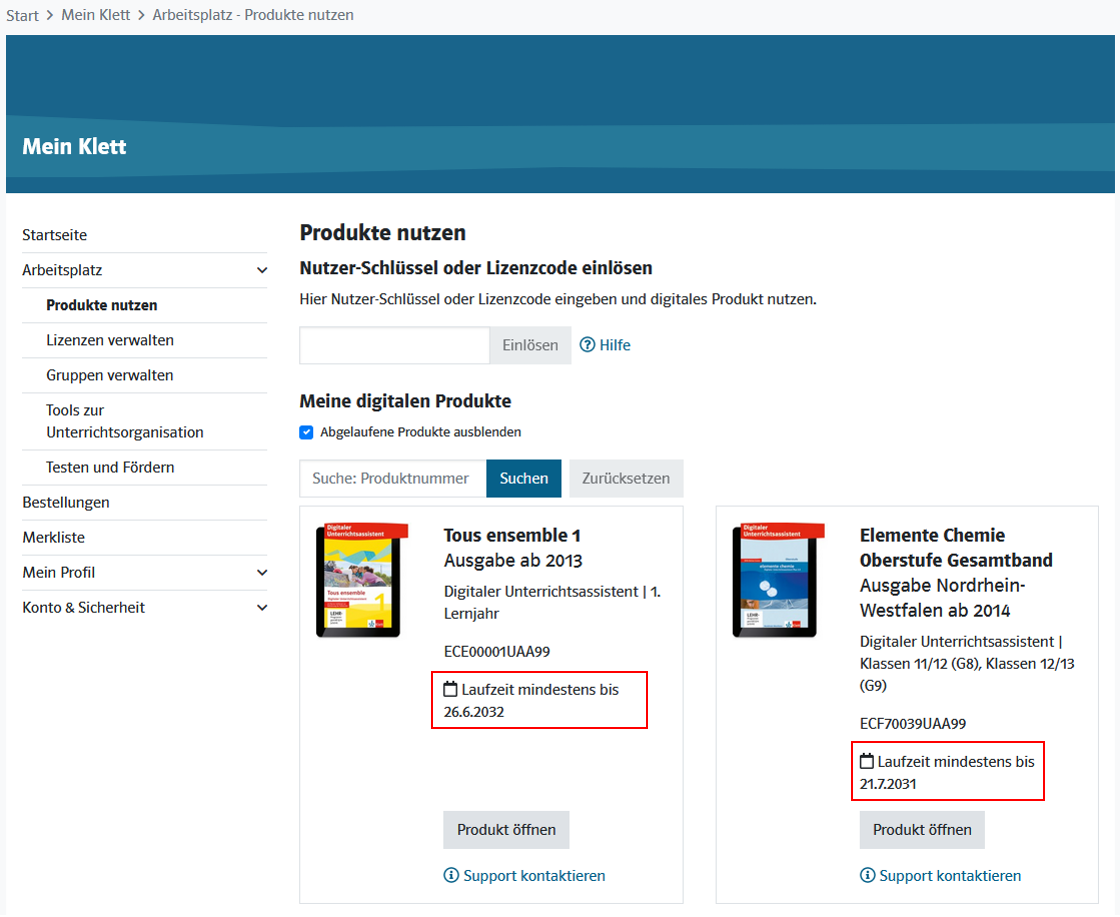Click product number ECE00001UAA99
Image resolution: width=1120 pixels, height=917 pixels.
[497, 651]
